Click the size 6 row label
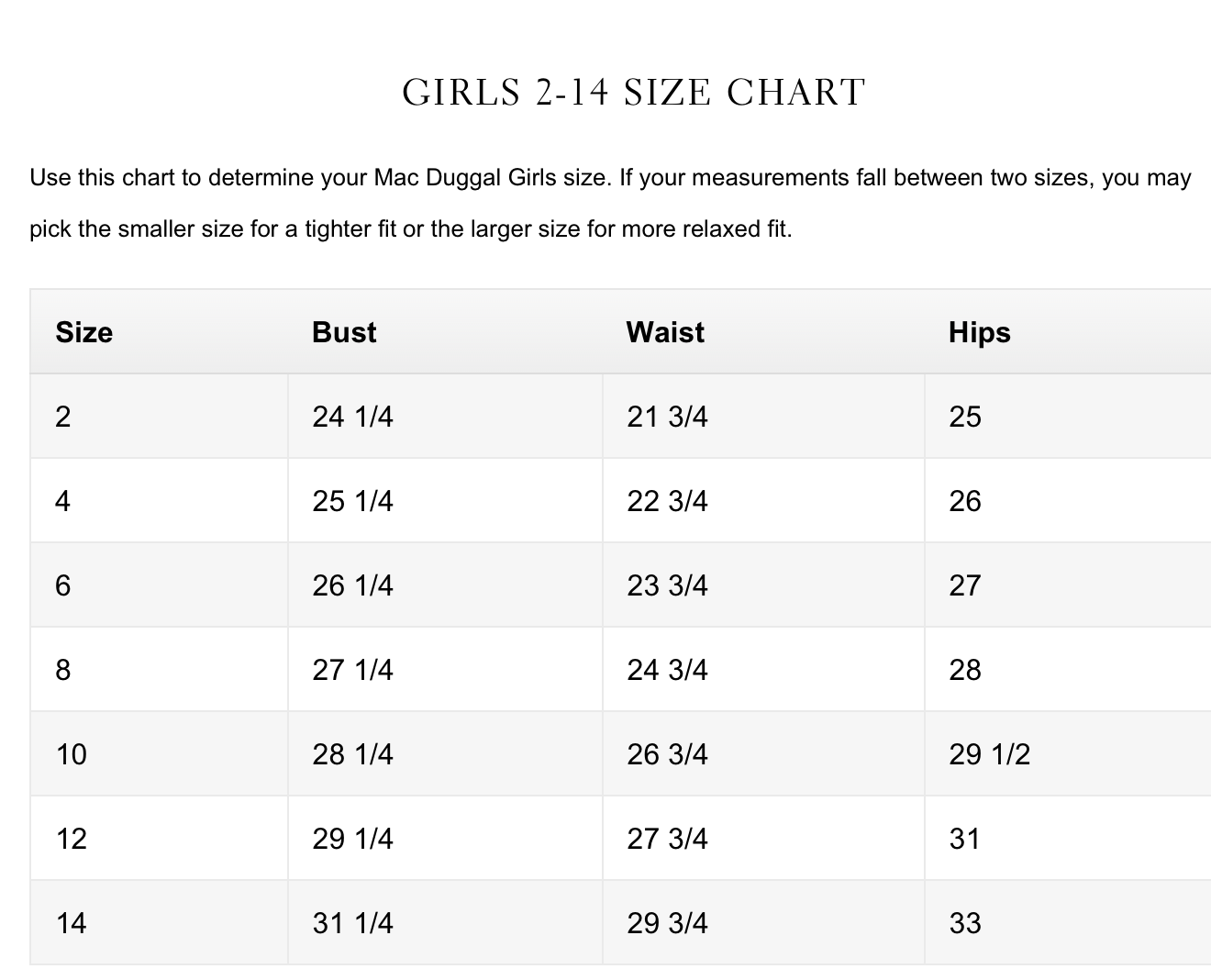 point(62,585)
